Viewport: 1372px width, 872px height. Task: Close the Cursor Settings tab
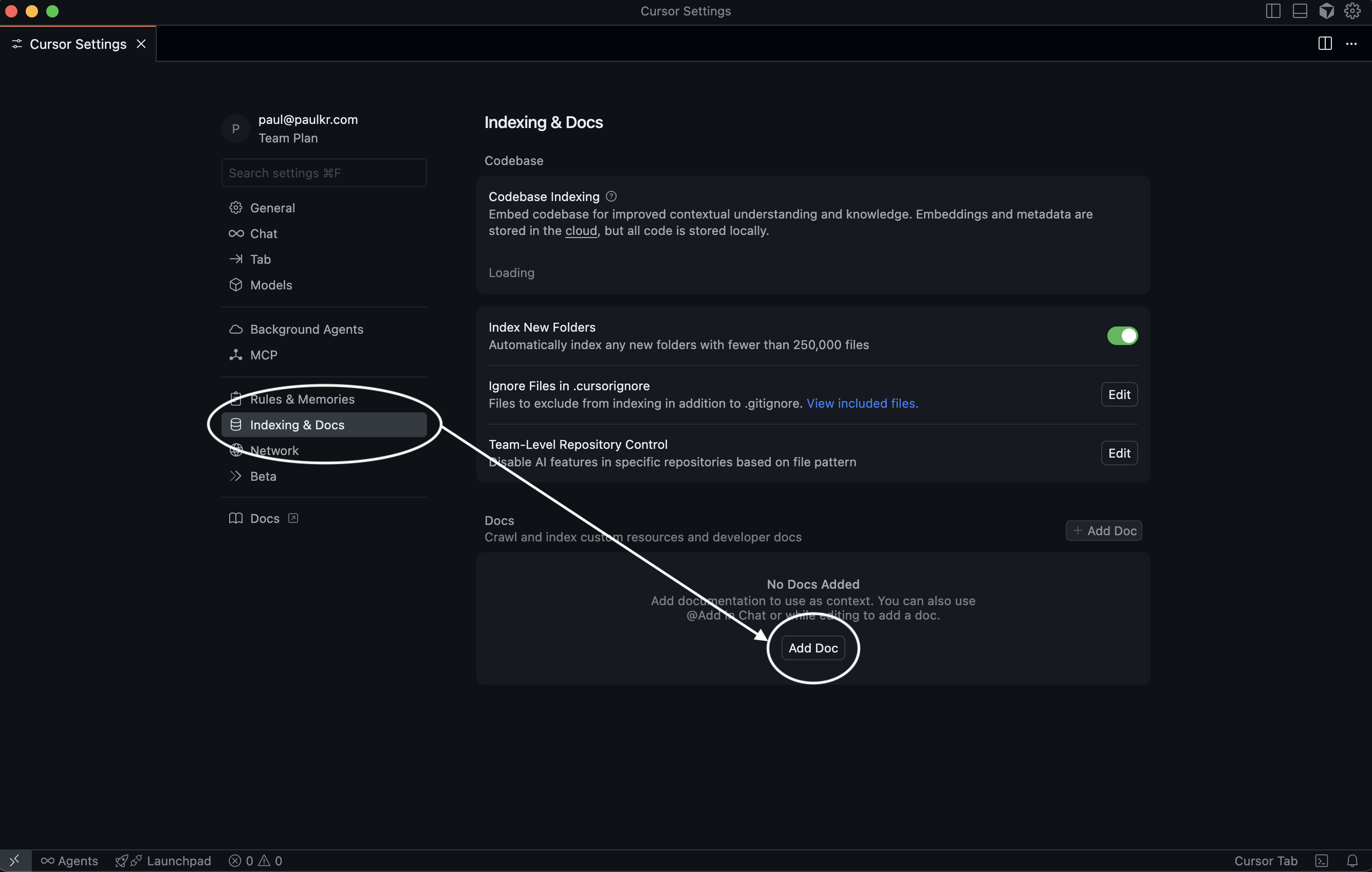click(x=141, y=44)
